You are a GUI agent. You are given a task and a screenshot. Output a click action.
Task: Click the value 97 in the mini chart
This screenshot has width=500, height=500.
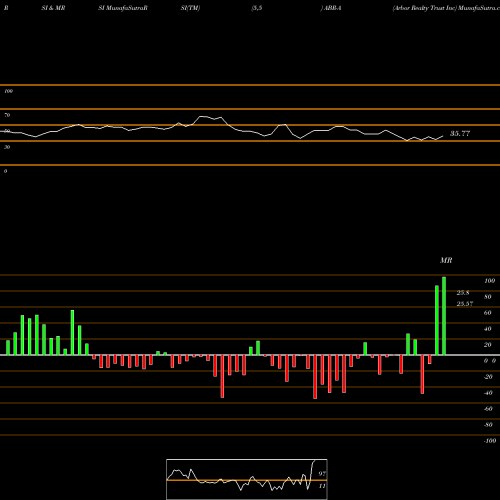click(322, 473)
